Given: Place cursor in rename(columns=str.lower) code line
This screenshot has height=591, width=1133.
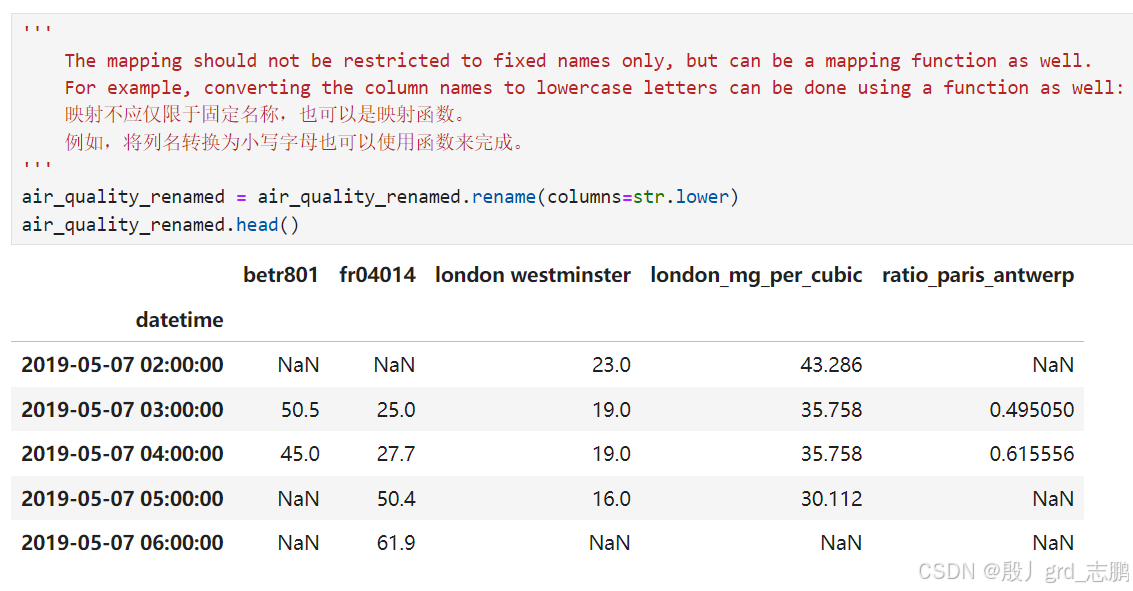Looking at the screenshot, I should point(380,197).
